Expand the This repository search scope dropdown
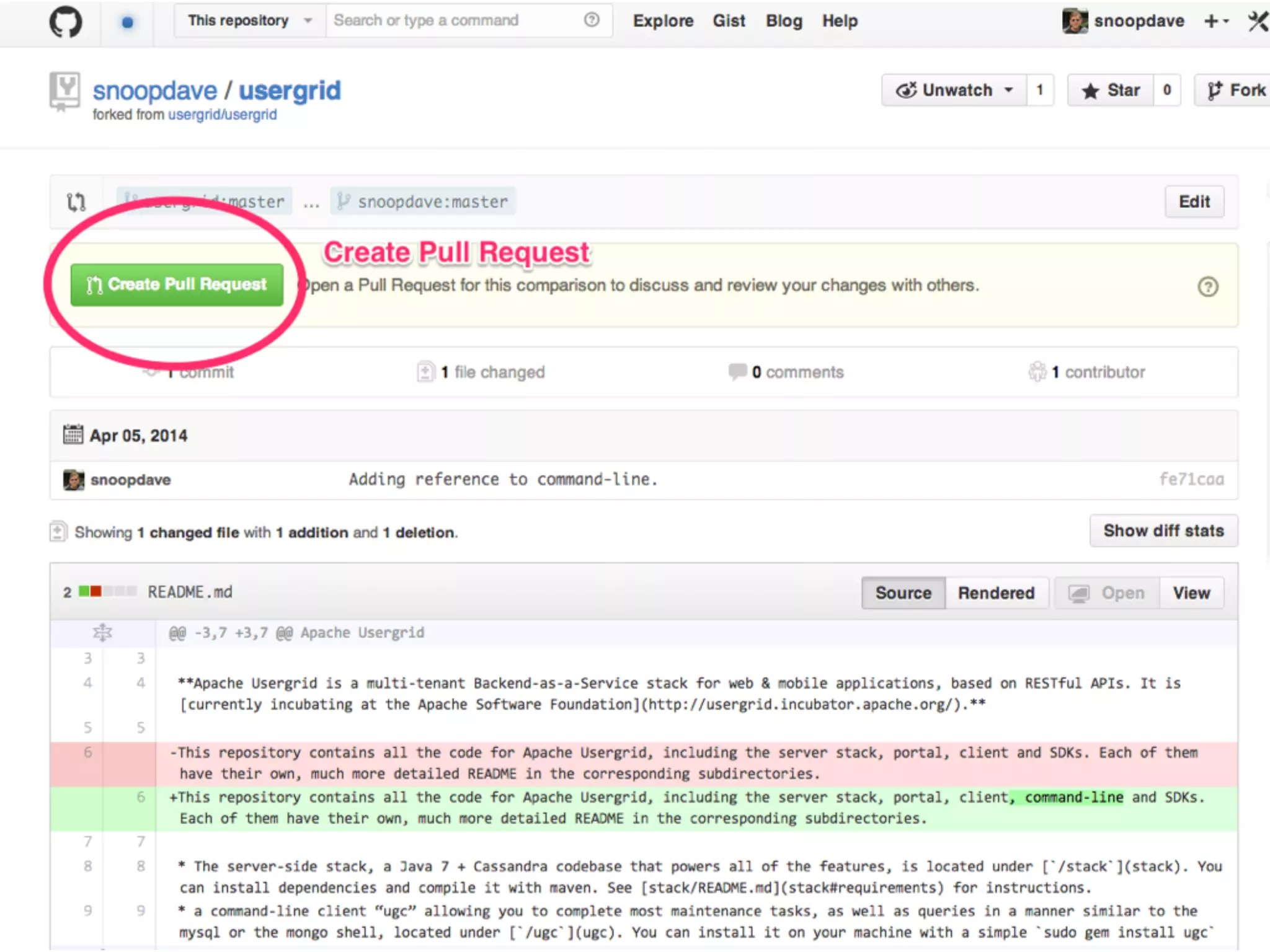Screen dimensions: 1270x952 point(249,20)
